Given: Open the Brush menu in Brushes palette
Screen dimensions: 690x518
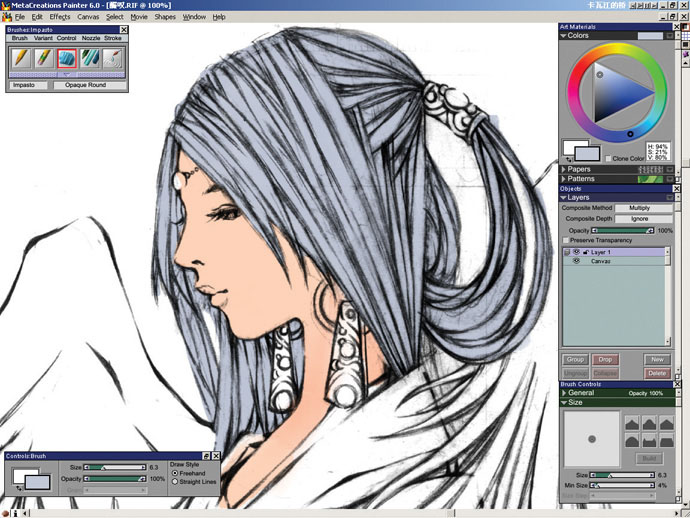Looking at the screenshot, I should coord(19,38).
